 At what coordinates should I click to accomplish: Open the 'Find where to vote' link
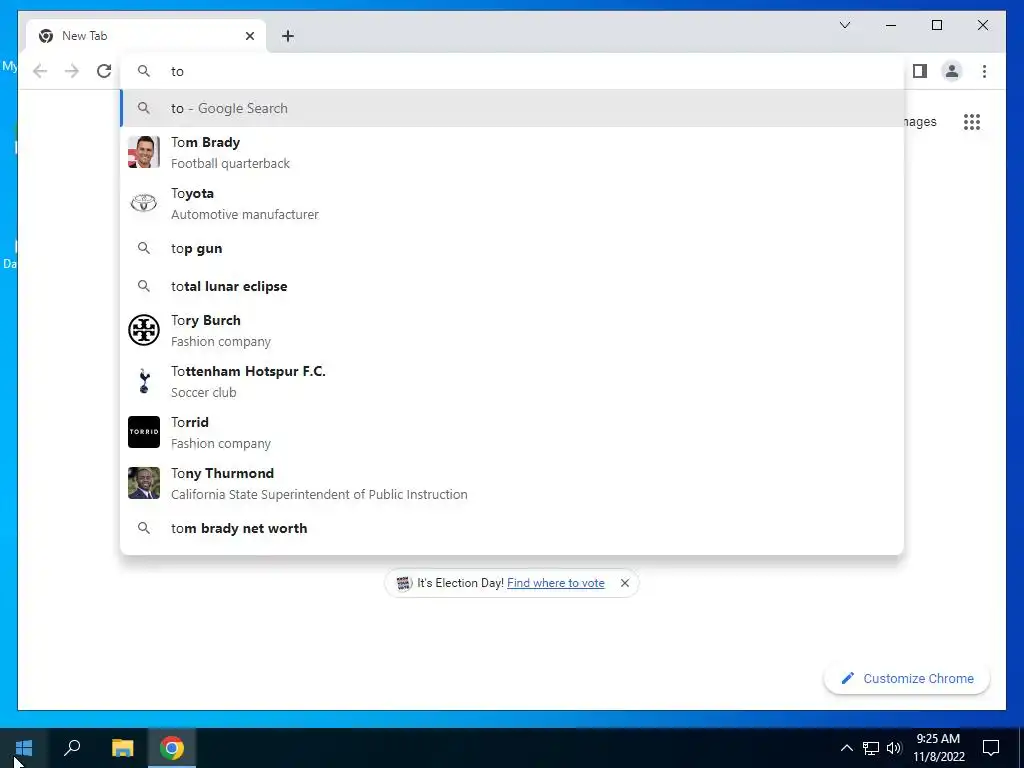556,583
